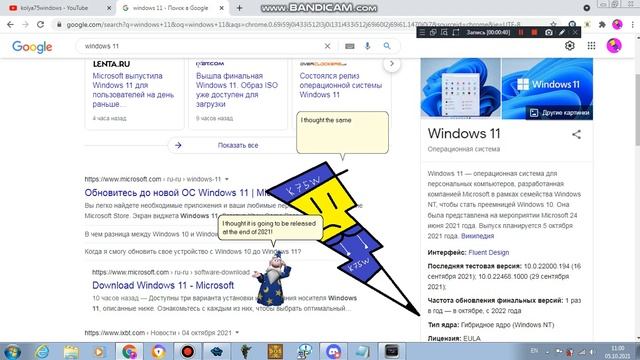Click Другие картинки more images button
The height and width of the screenshot is (360, 640).
pyautogui.click(x=559, y=113)
